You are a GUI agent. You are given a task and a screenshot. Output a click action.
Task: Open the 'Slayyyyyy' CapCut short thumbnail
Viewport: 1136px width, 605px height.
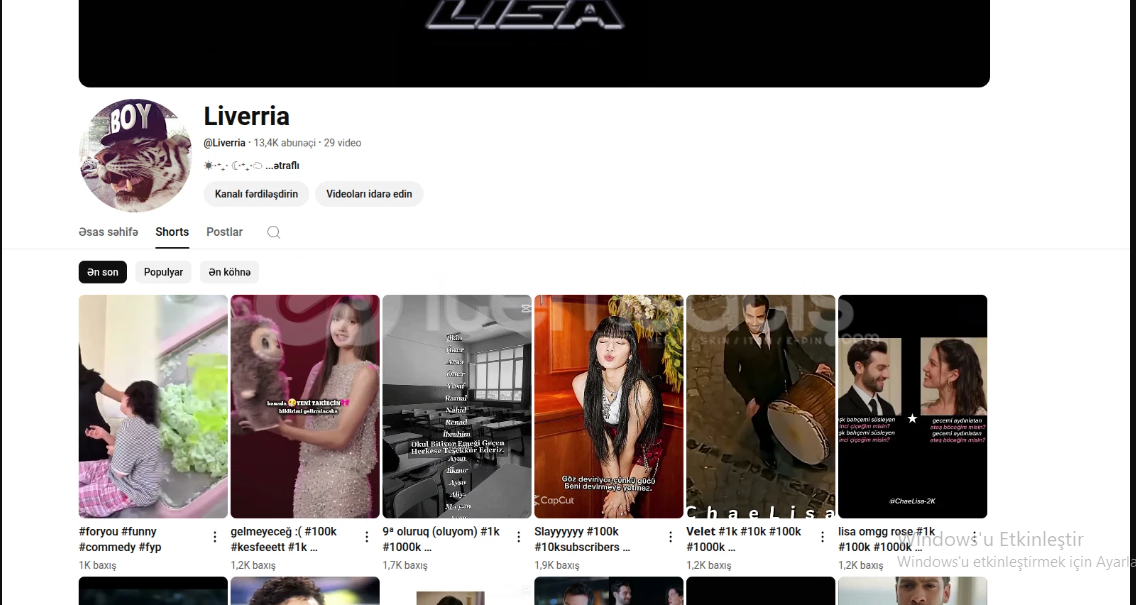pyautogui.click(x=609, y=406)
